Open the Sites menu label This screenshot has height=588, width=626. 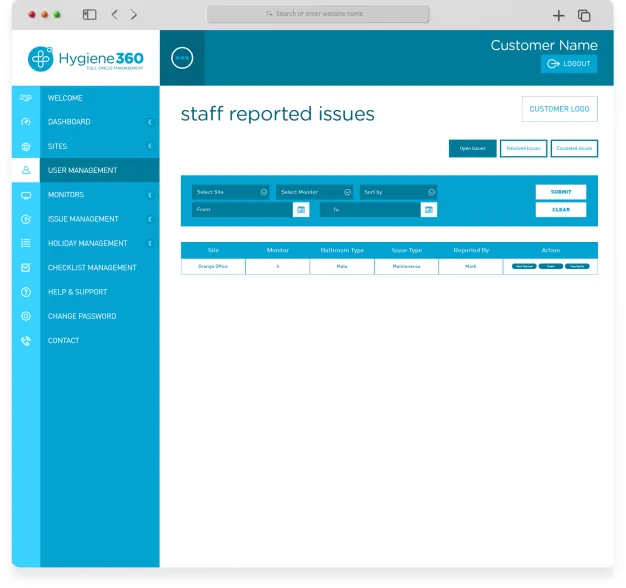pyautogui.click(x=57, y=146)
